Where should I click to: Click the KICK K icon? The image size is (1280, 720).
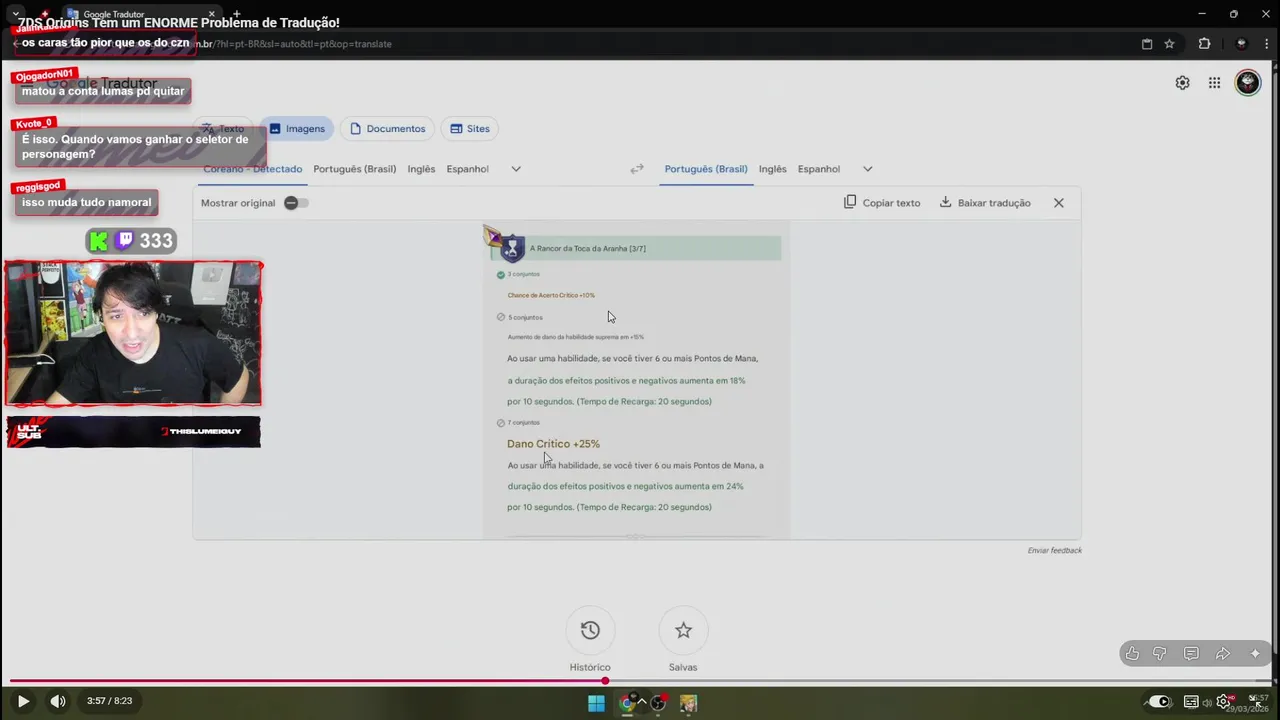click(x=98, y=240)
